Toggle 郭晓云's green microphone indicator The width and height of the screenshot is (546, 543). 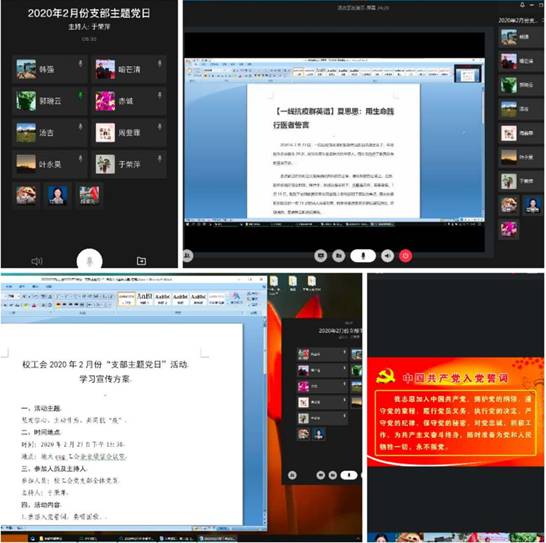(80, 95)
